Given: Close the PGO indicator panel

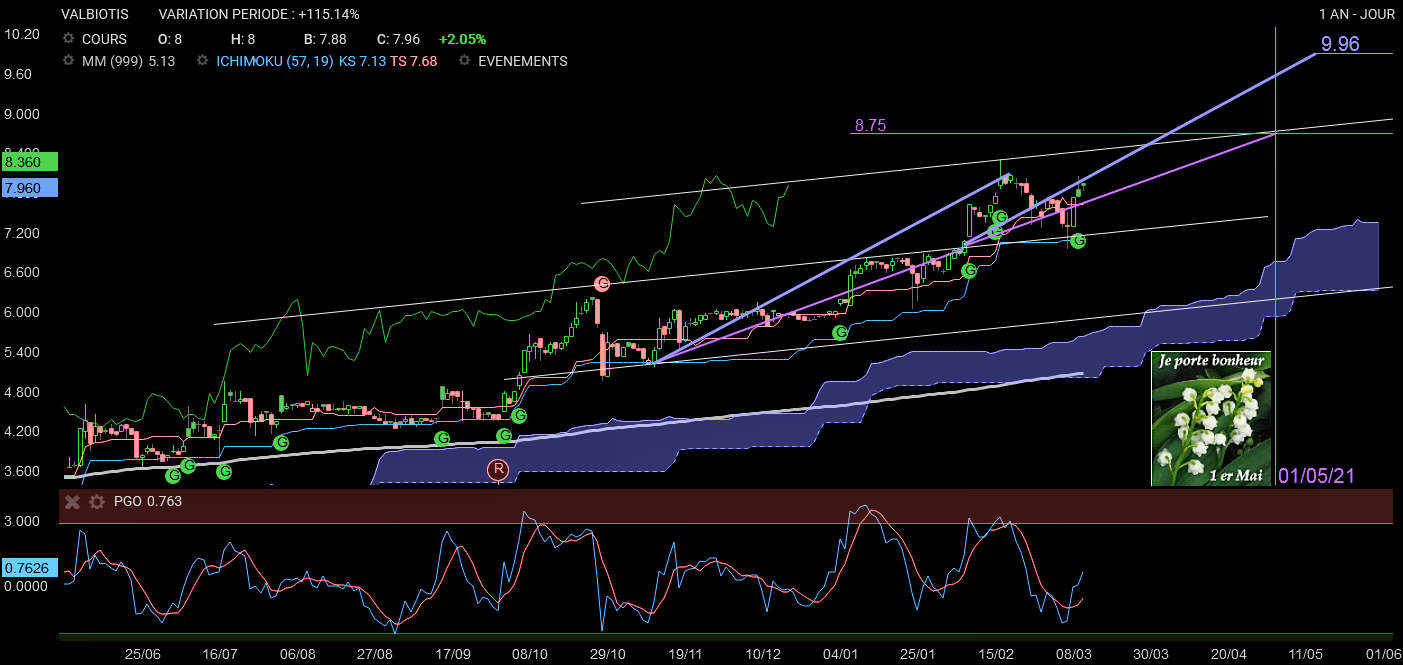Looking at the screenshot, I should pyautogui.click(x=72, y=502).
